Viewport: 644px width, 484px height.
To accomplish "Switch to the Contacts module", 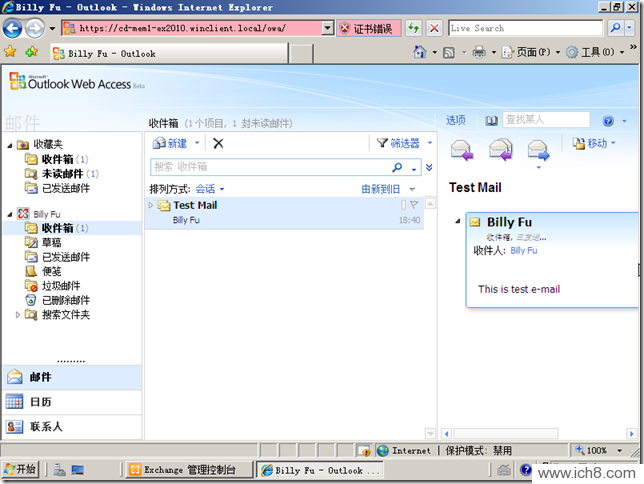I will tap(72, 426).
